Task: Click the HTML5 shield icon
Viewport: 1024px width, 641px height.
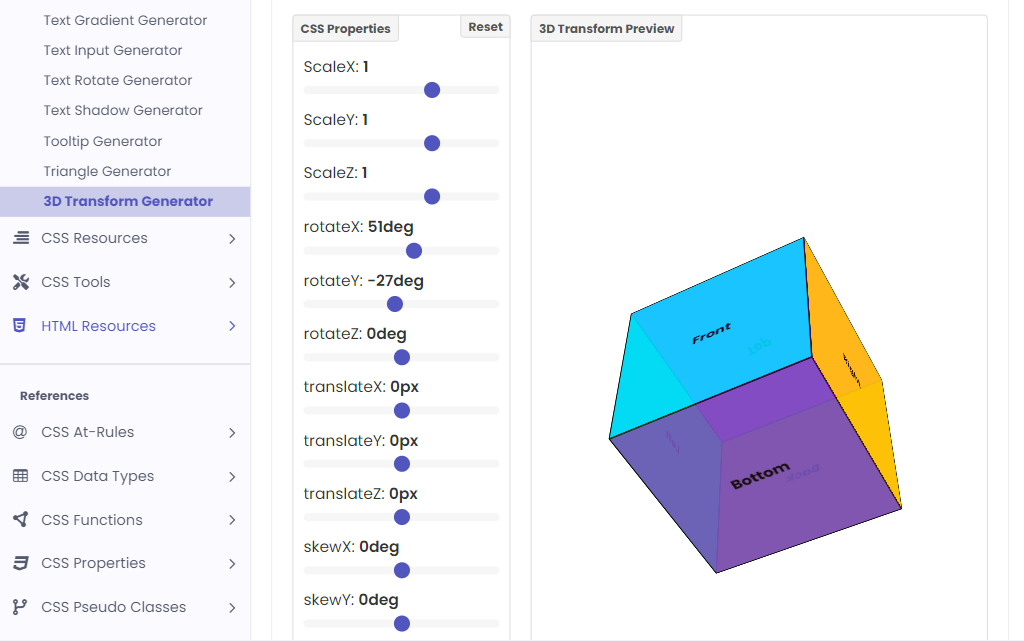Action: point(20,326)
